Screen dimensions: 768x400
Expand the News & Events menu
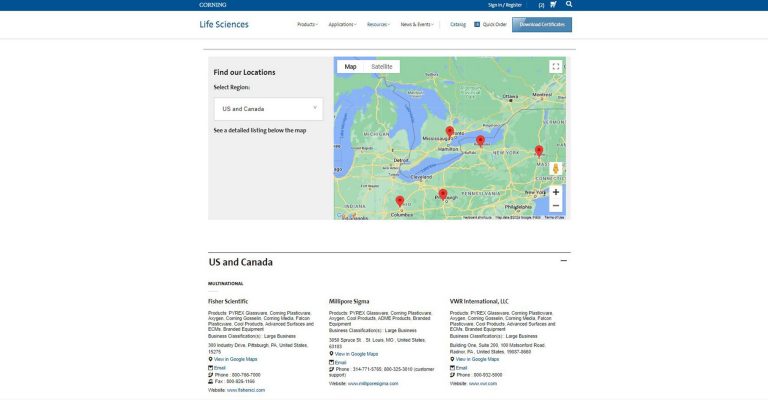417,24
